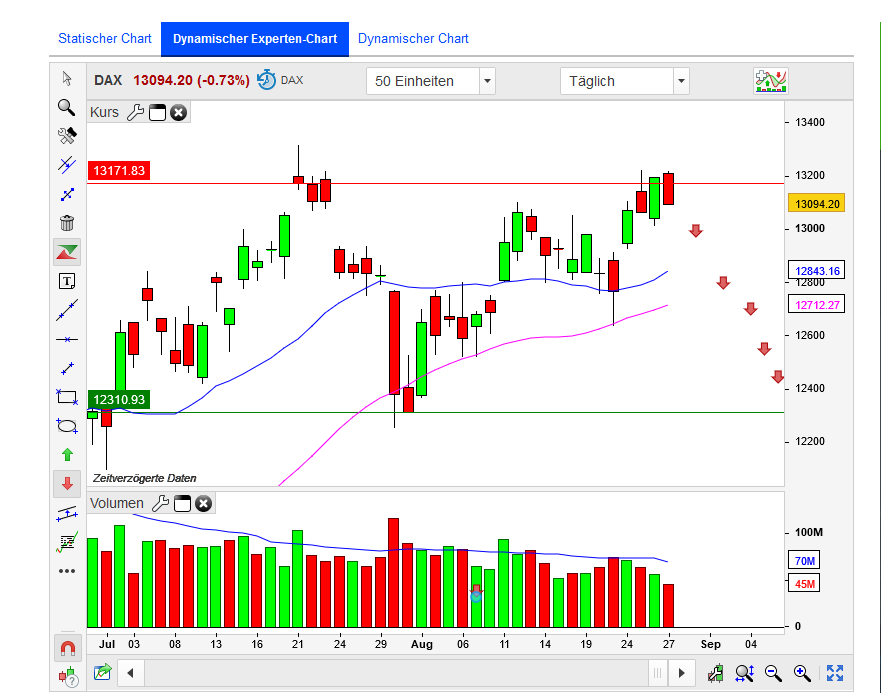Select the regression channel tool

click(67, 513)
